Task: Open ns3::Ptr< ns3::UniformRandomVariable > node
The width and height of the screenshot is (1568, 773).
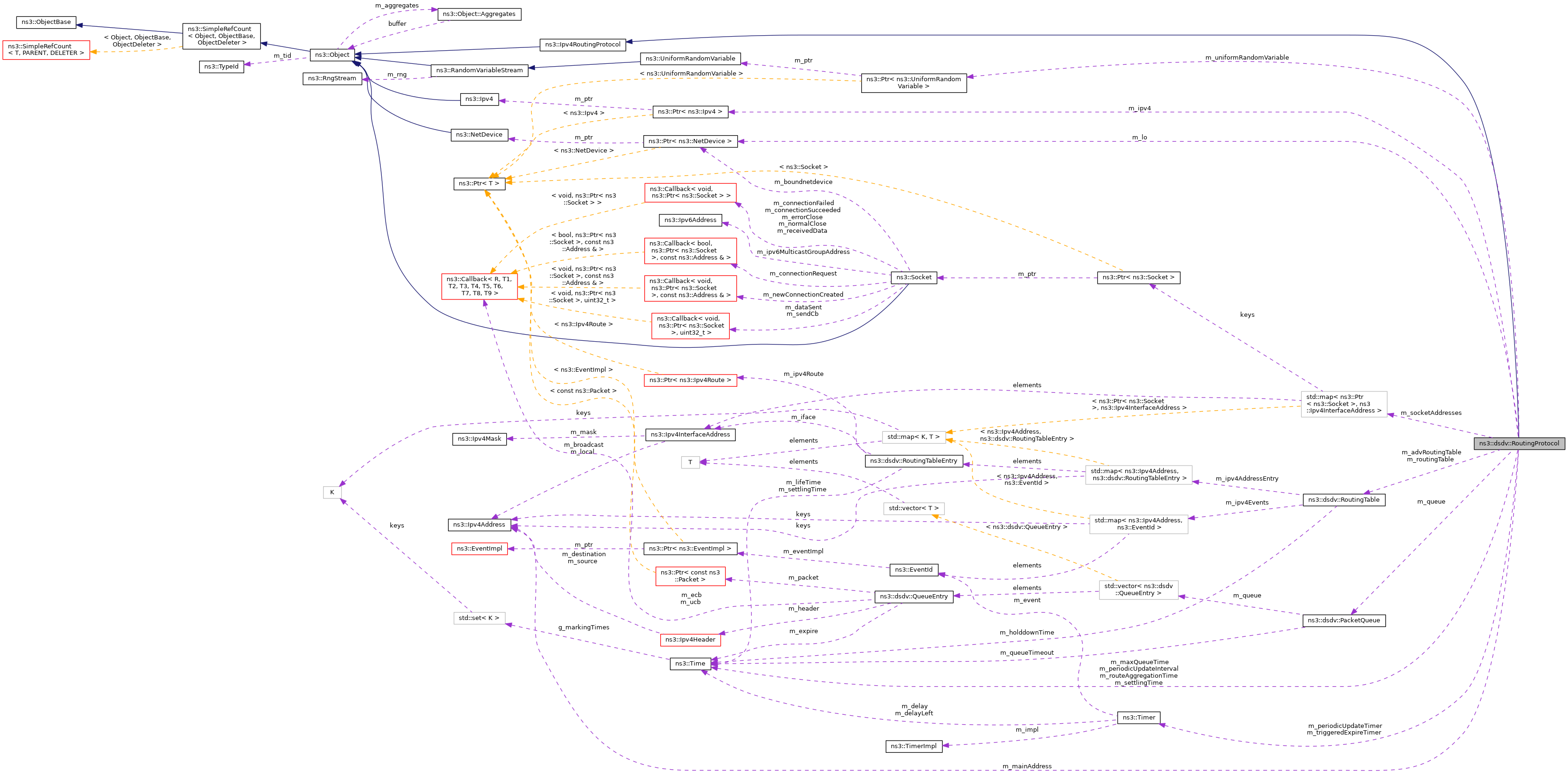Action: (914, 83)
